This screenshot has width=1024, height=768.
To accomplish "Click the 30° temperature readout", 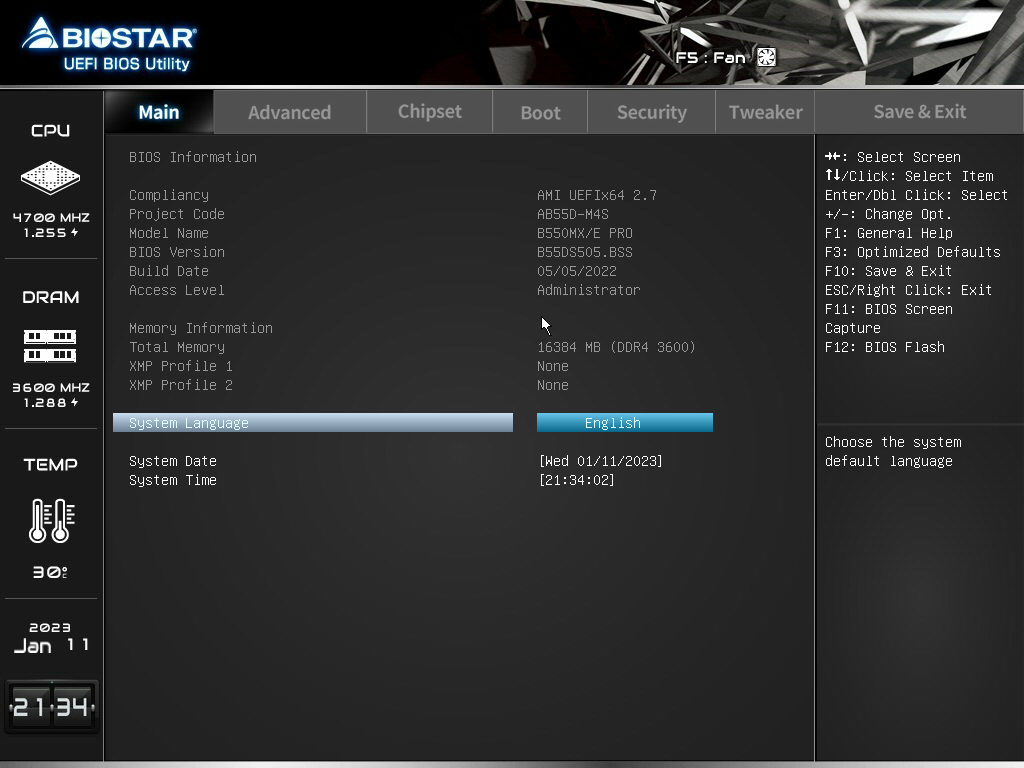I will click(50, 572).
